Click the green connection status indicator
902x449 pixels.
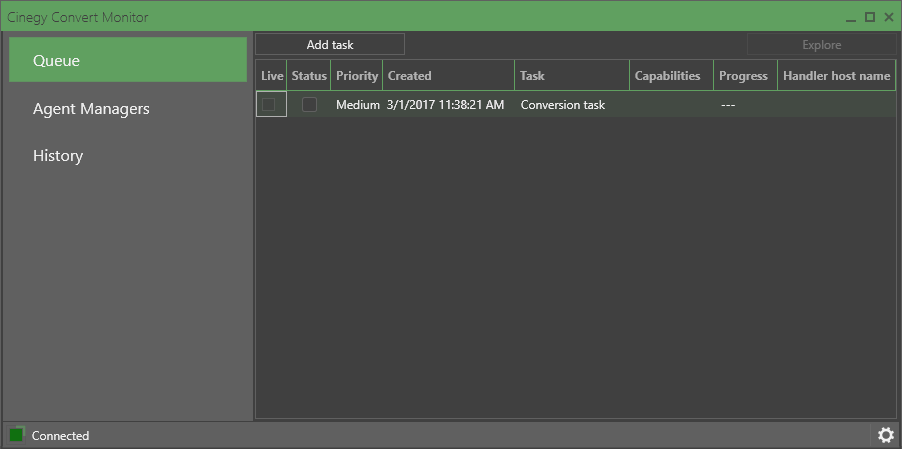click(x=16, y=435)
